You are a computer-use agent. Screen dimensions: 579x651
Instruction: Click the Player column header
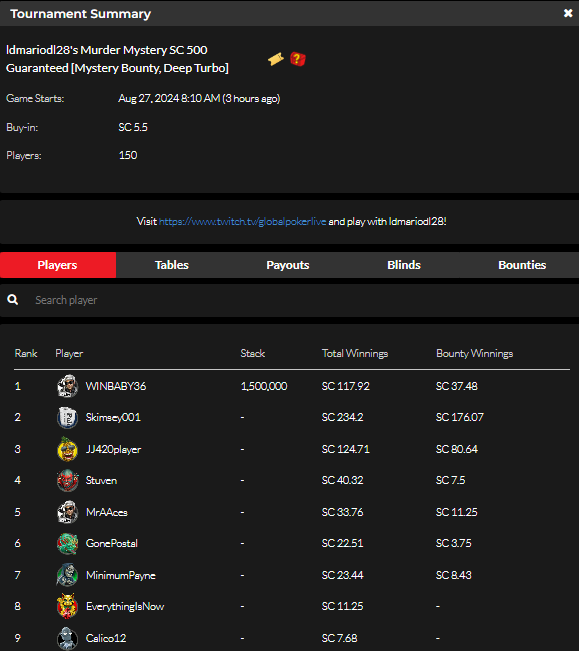point(69,354)
